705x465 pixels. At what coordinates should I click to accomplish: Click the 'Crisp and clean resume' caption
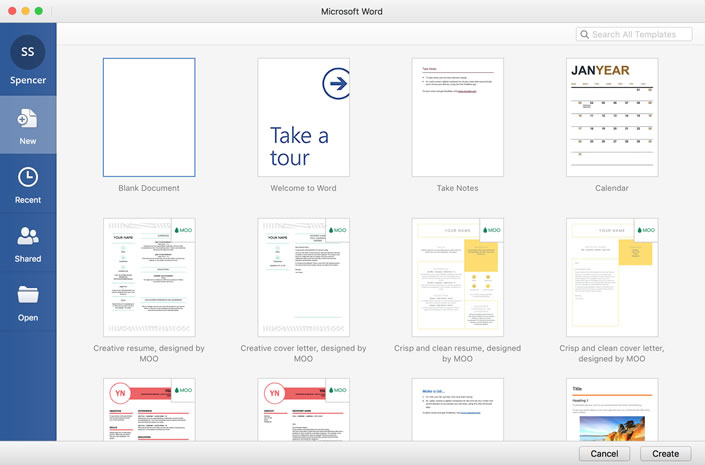457,353
